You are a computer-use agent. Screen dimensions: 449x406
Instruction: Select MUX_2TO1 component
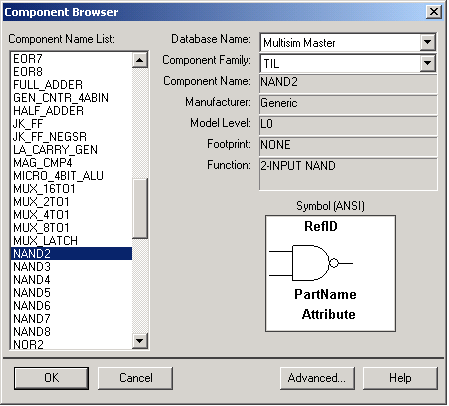click(x=71, y=202)
